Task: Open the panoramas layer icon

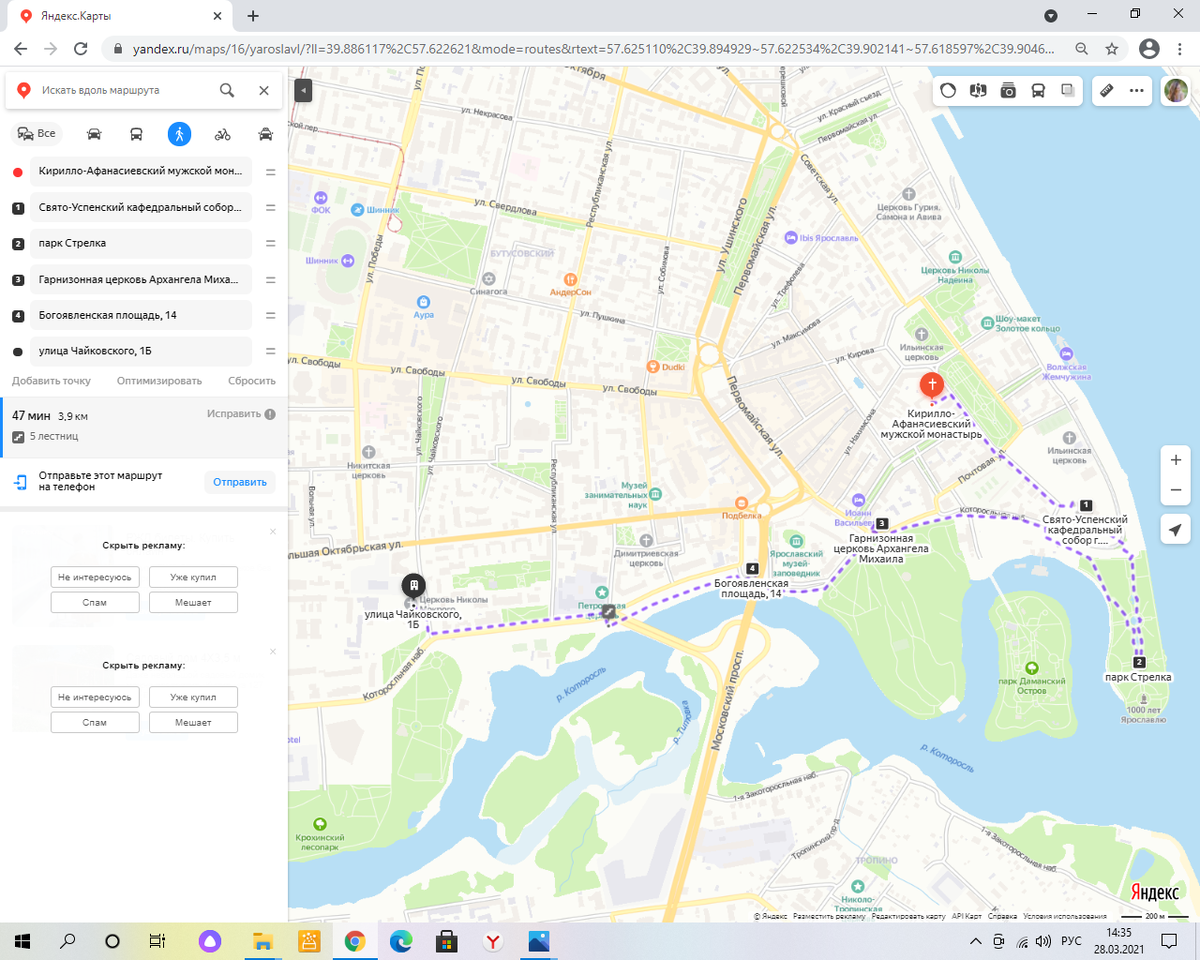Action: [x=978, y=90]
